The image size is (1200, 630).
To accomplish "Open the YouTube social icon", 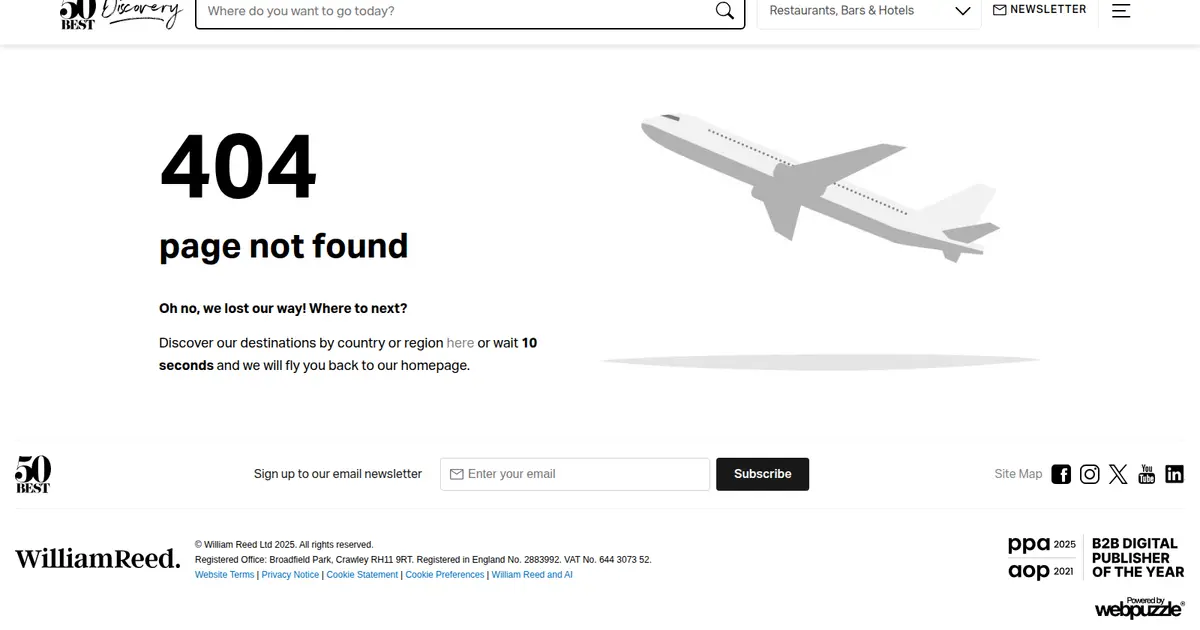I will click(1146, 474).
